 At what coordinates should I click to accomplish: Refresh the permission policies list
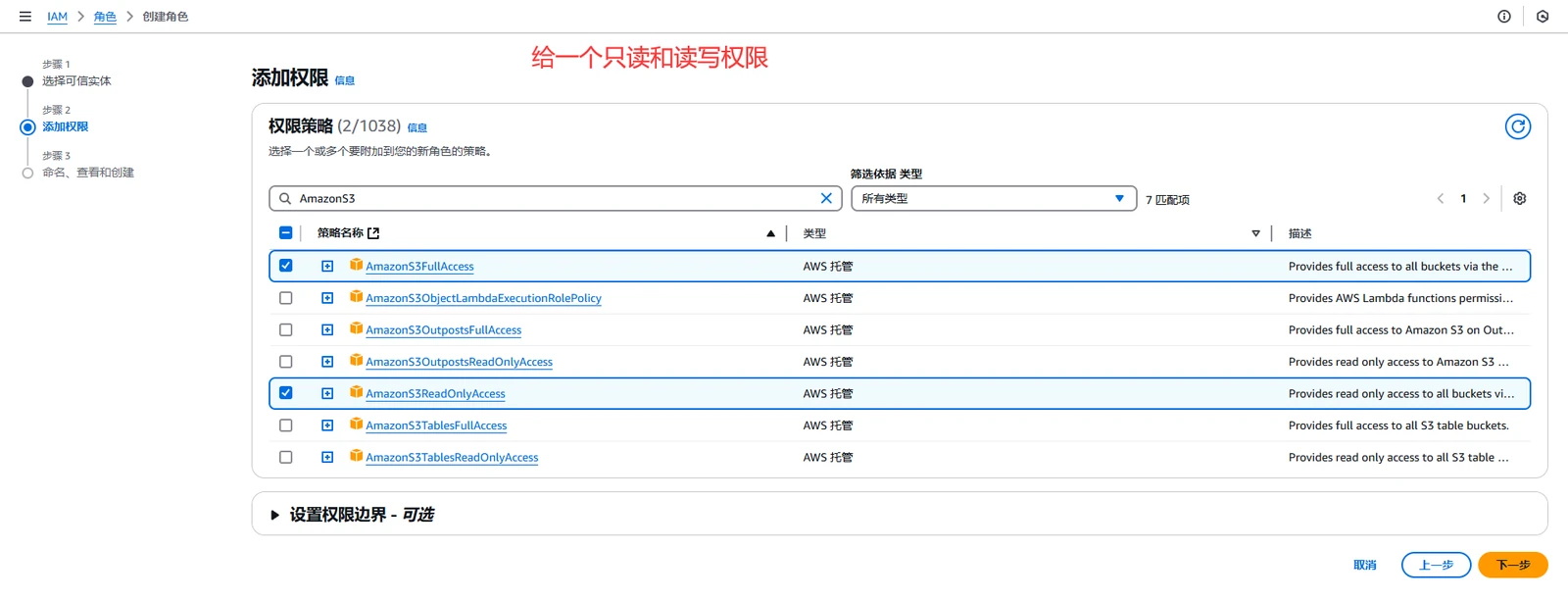[x=1518, y=126]
